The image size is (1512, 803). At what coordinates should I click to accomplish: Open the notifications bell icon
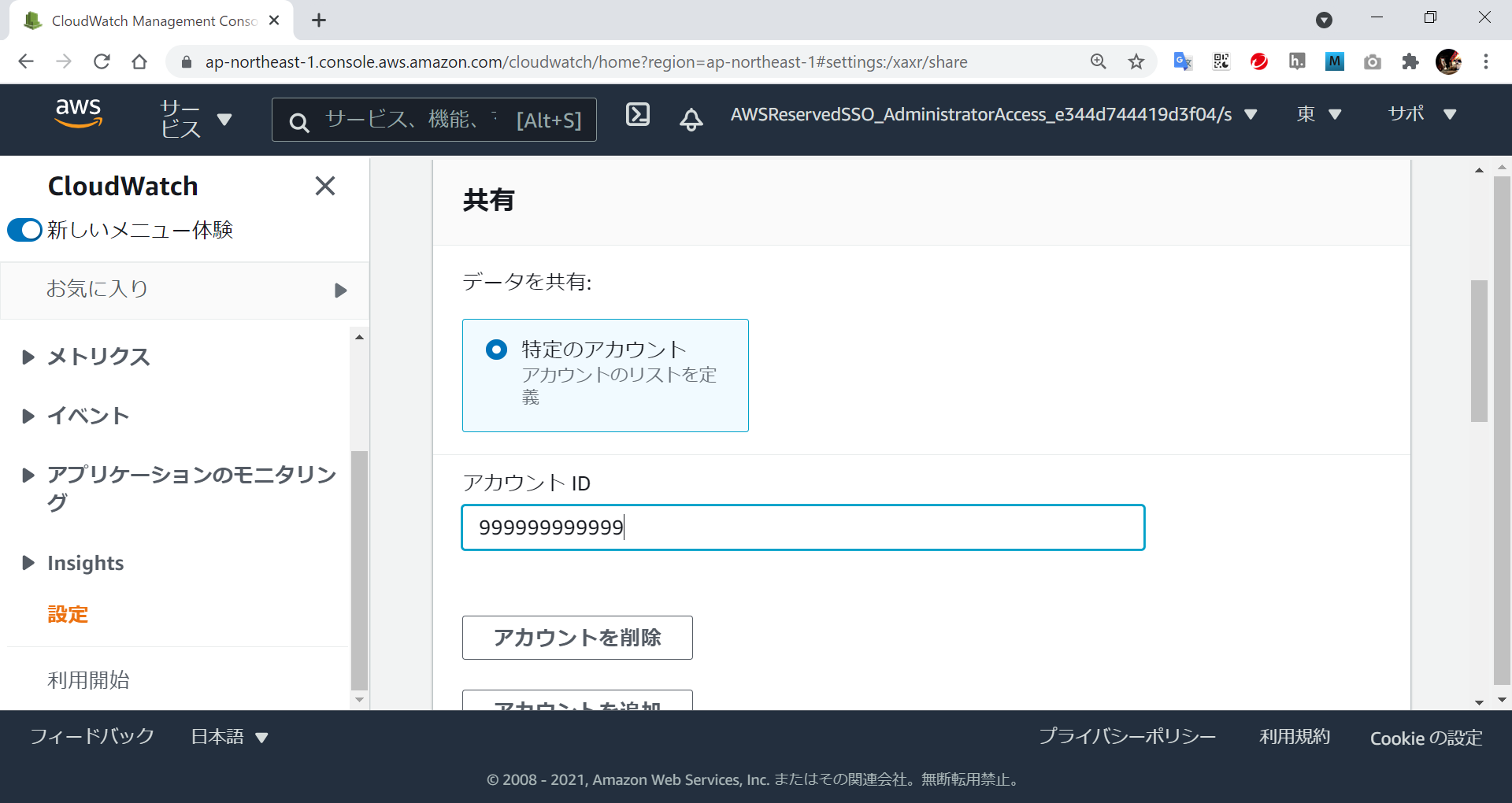691,119
